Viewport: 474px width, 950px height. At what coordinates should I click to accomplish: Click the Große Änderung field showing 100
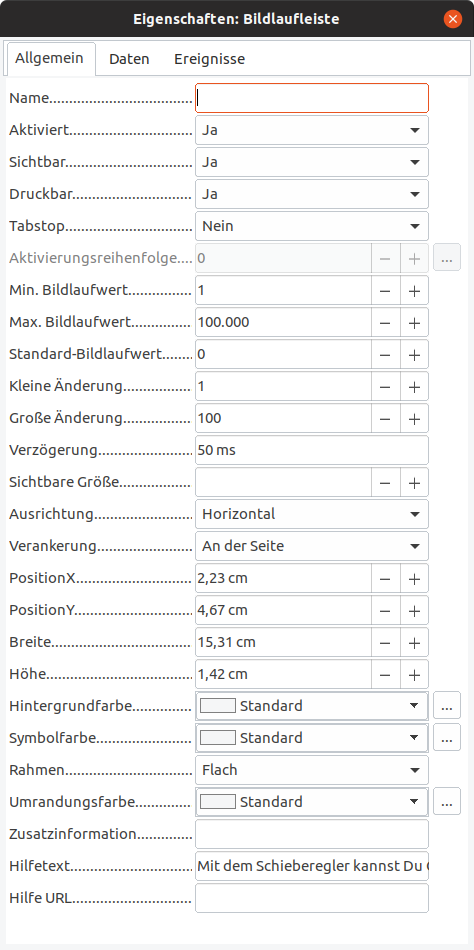point(283,418)
